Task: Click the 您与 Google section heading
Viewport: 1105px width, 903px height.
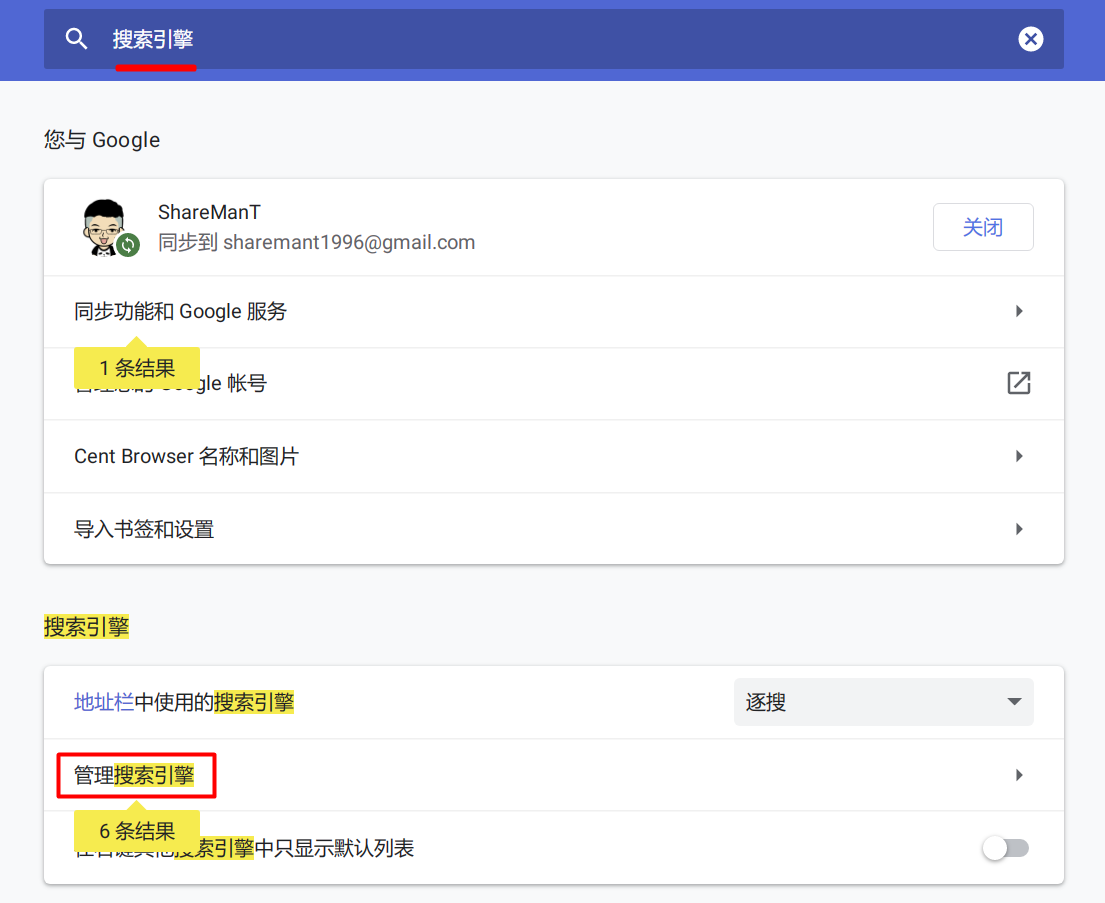Action: point(102,140)
